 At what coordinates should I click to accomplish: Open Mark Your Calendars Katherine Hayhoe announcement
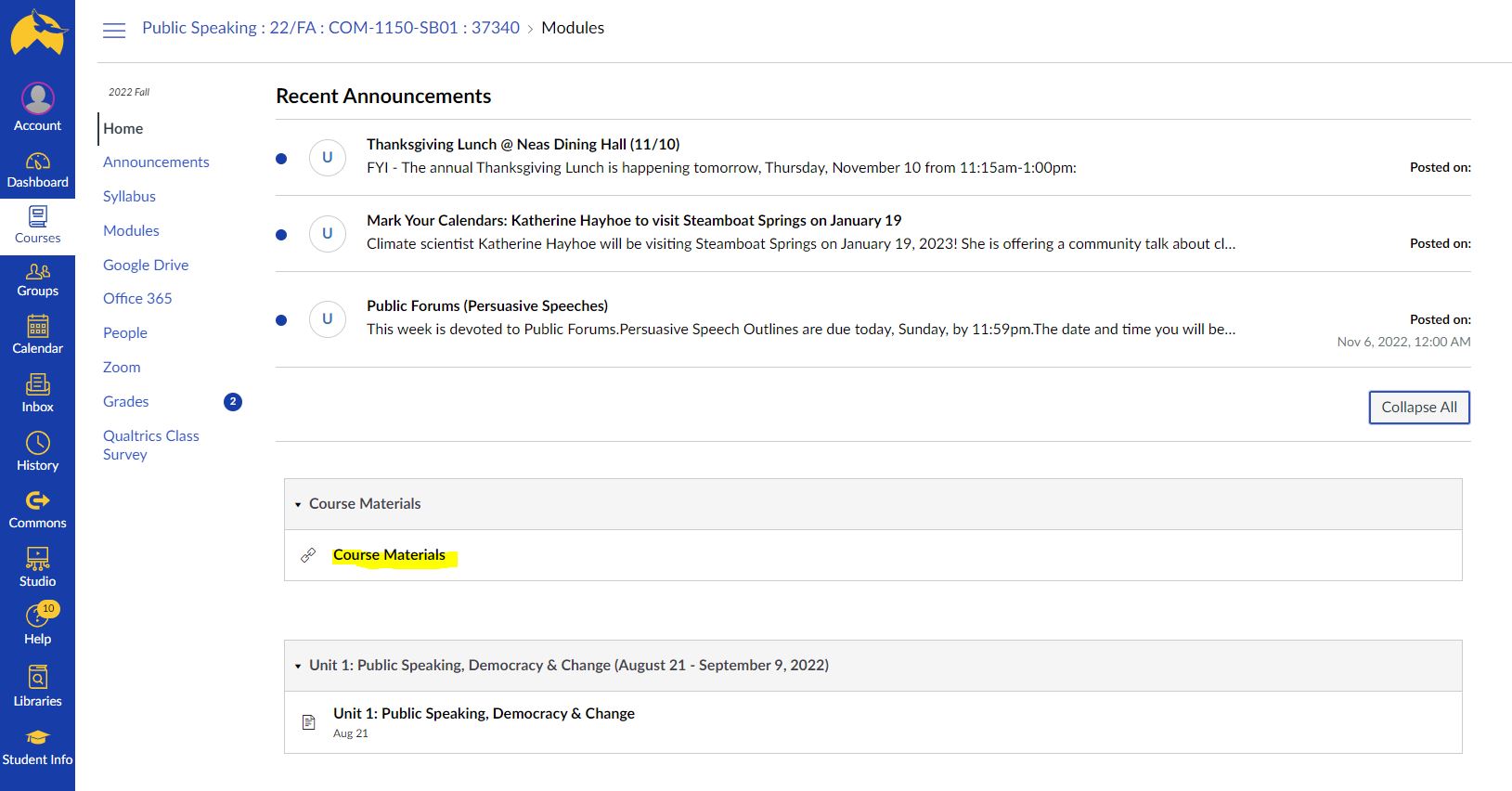coord(634,221)
